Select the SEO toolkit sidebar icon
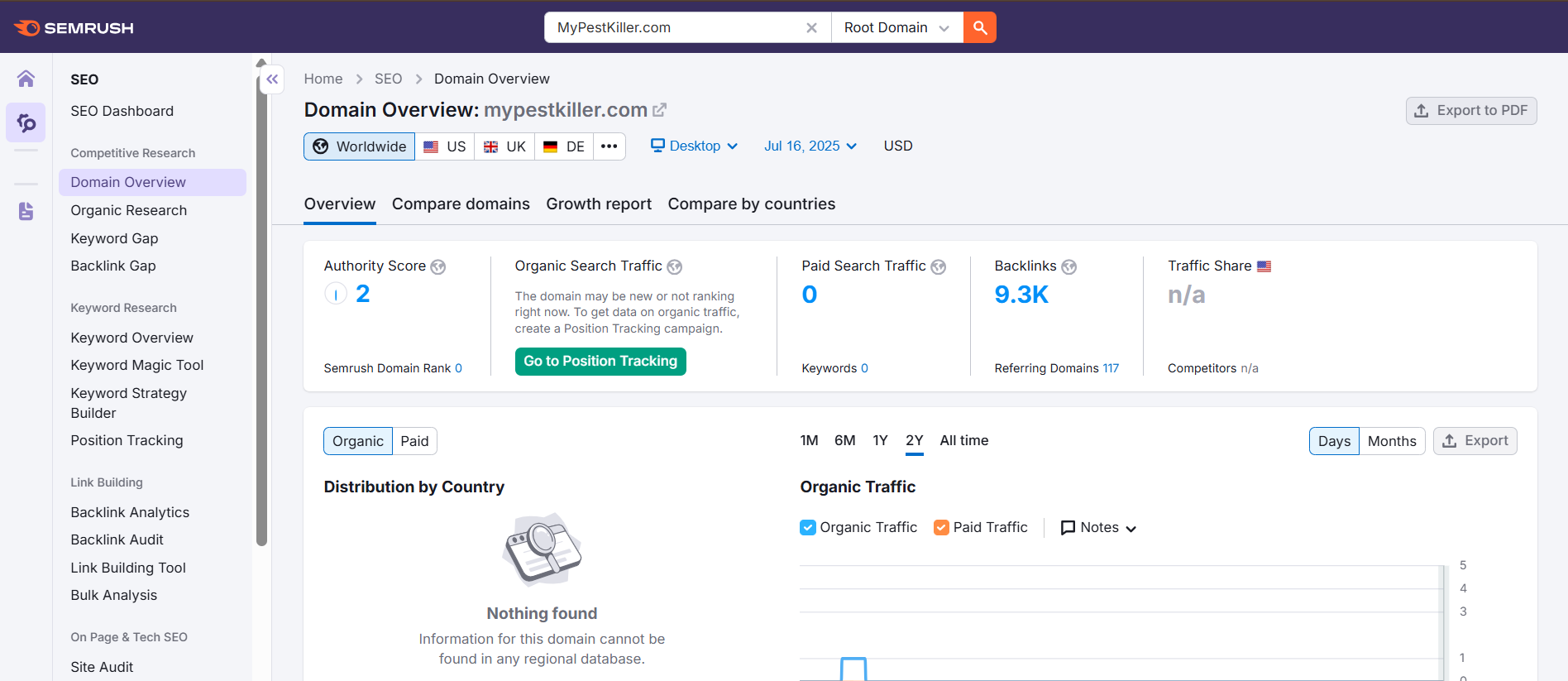 (26, 122)
